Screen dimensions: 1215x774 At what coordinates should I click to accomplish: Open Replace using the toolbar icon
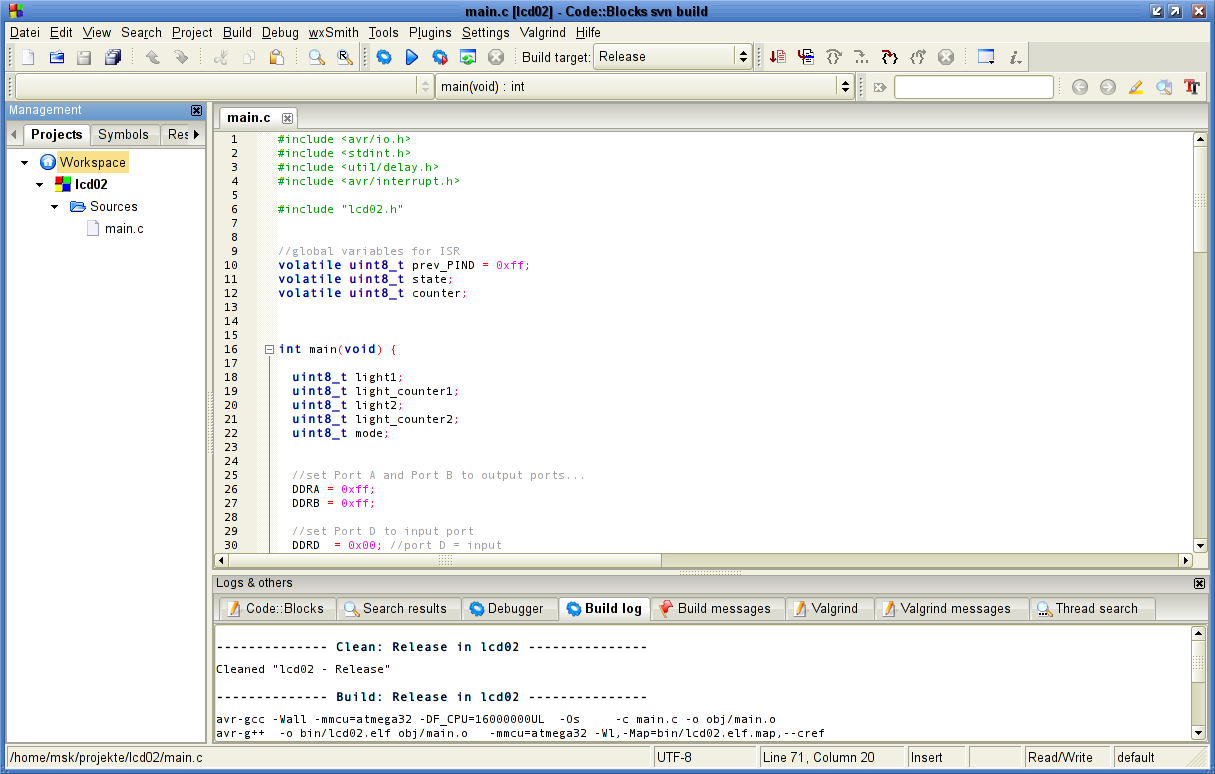pyautogui.click(x=344, y=57)
